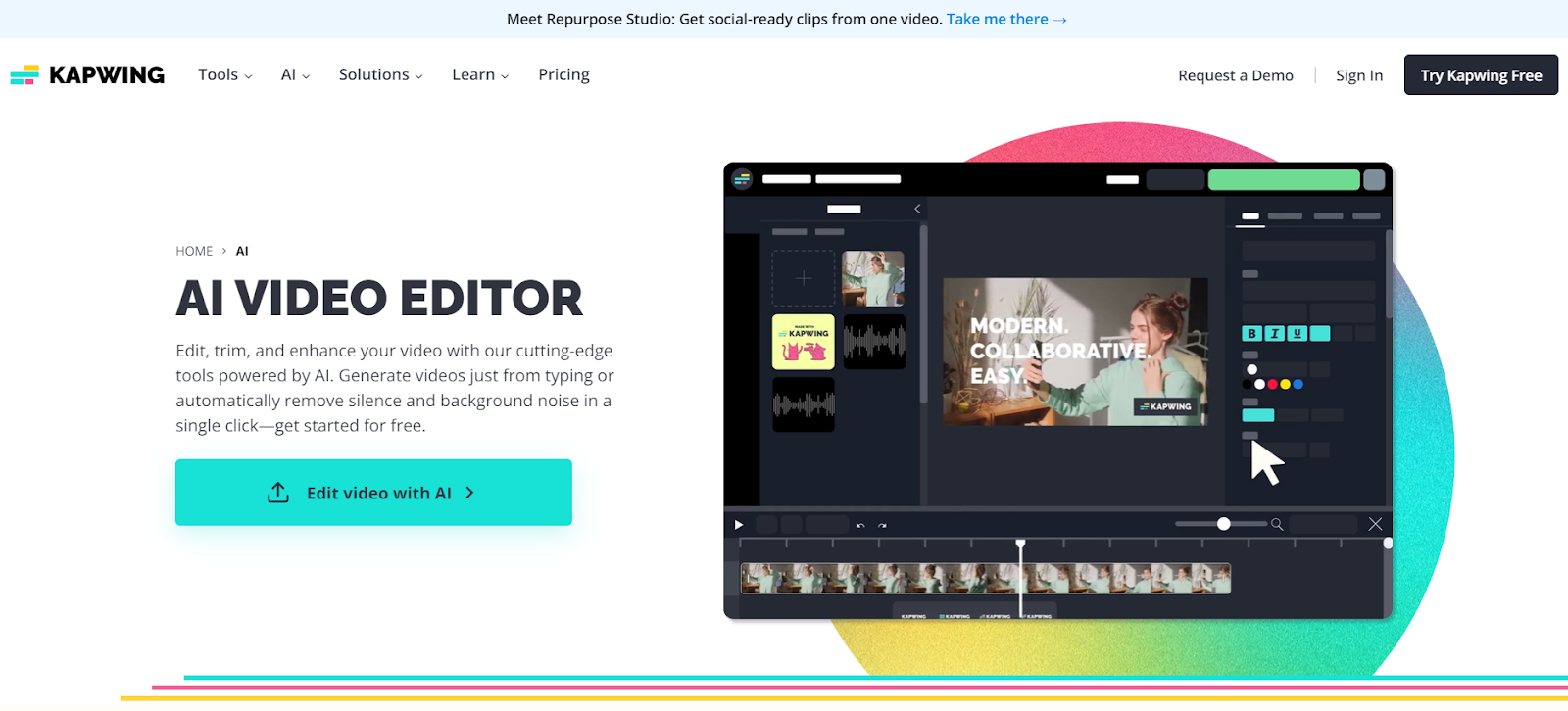Screen dimensions: 1568x711
Task: Click the Kapwing watermark badge on preview video
Action: pyautogui.click(x=1166, y=406)
